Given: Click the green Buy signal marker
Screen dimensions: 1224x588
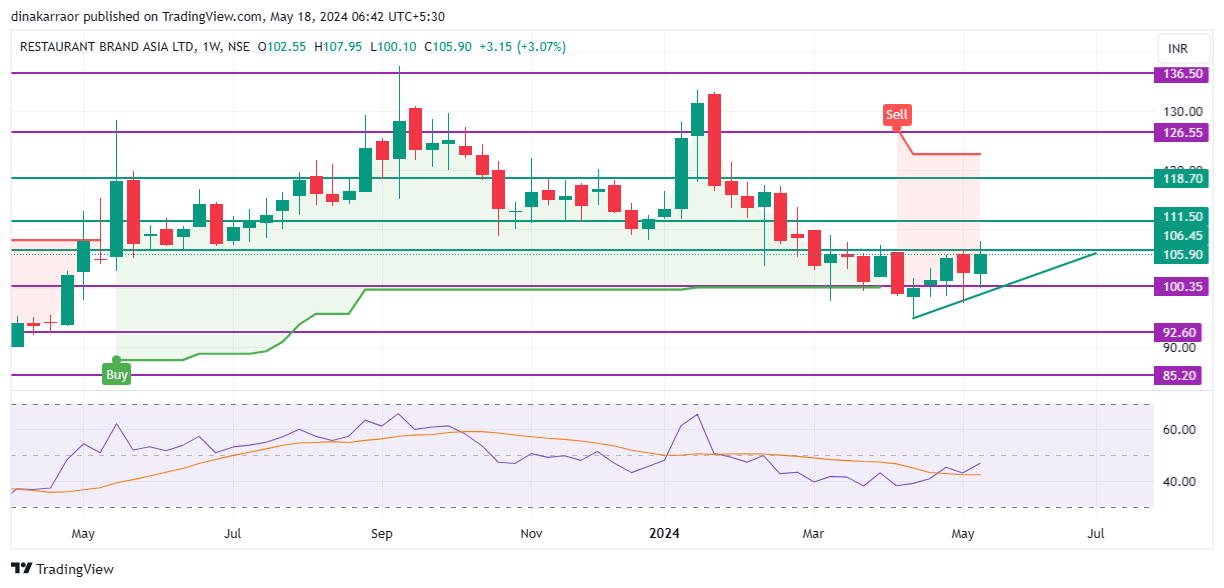Looking at the screenshot, I should (x=117, y=373).
